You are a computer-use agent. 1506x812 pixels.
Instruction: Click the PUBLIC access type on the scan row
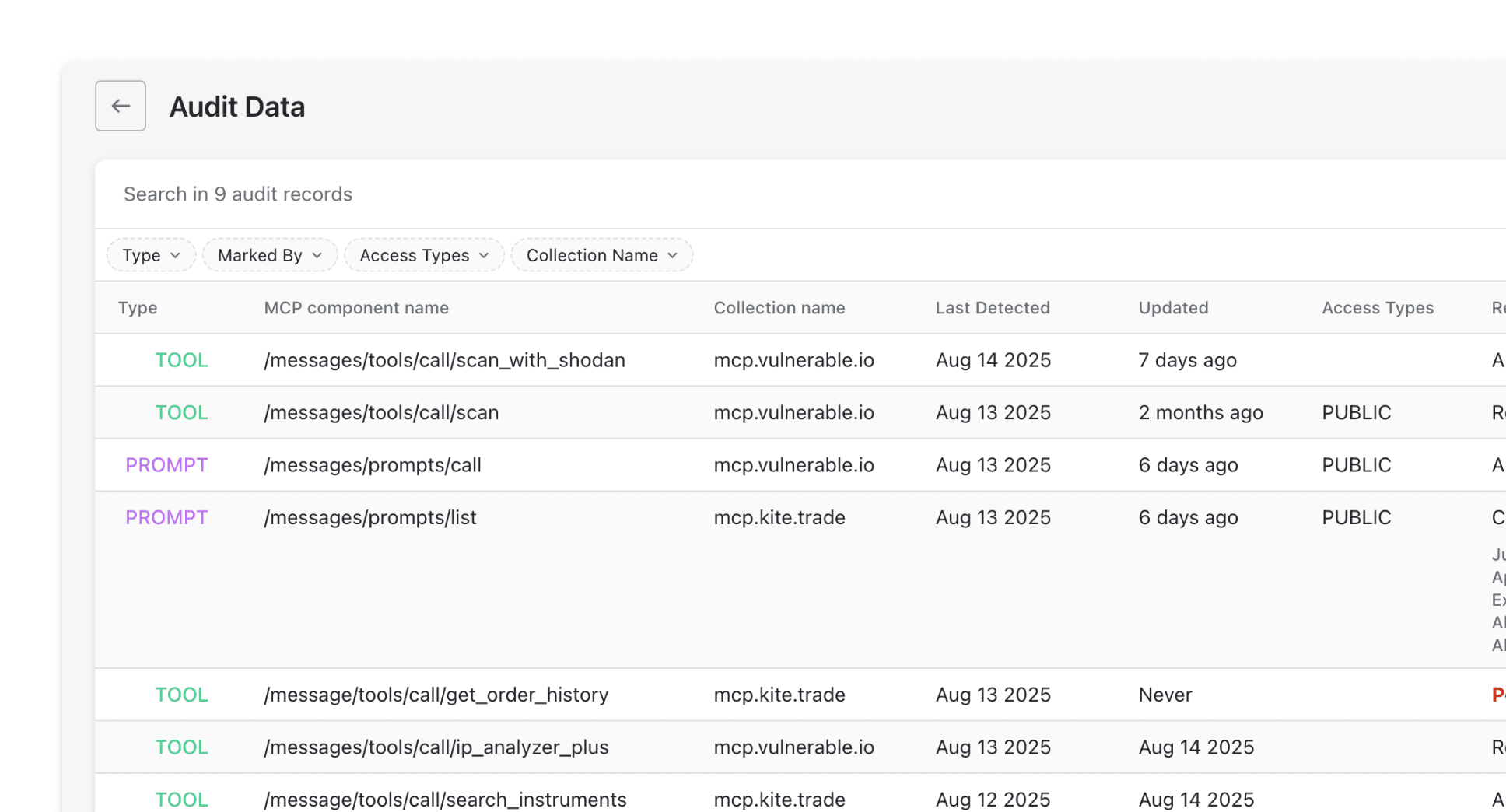pyautogui.click(x=1356, y=412)
